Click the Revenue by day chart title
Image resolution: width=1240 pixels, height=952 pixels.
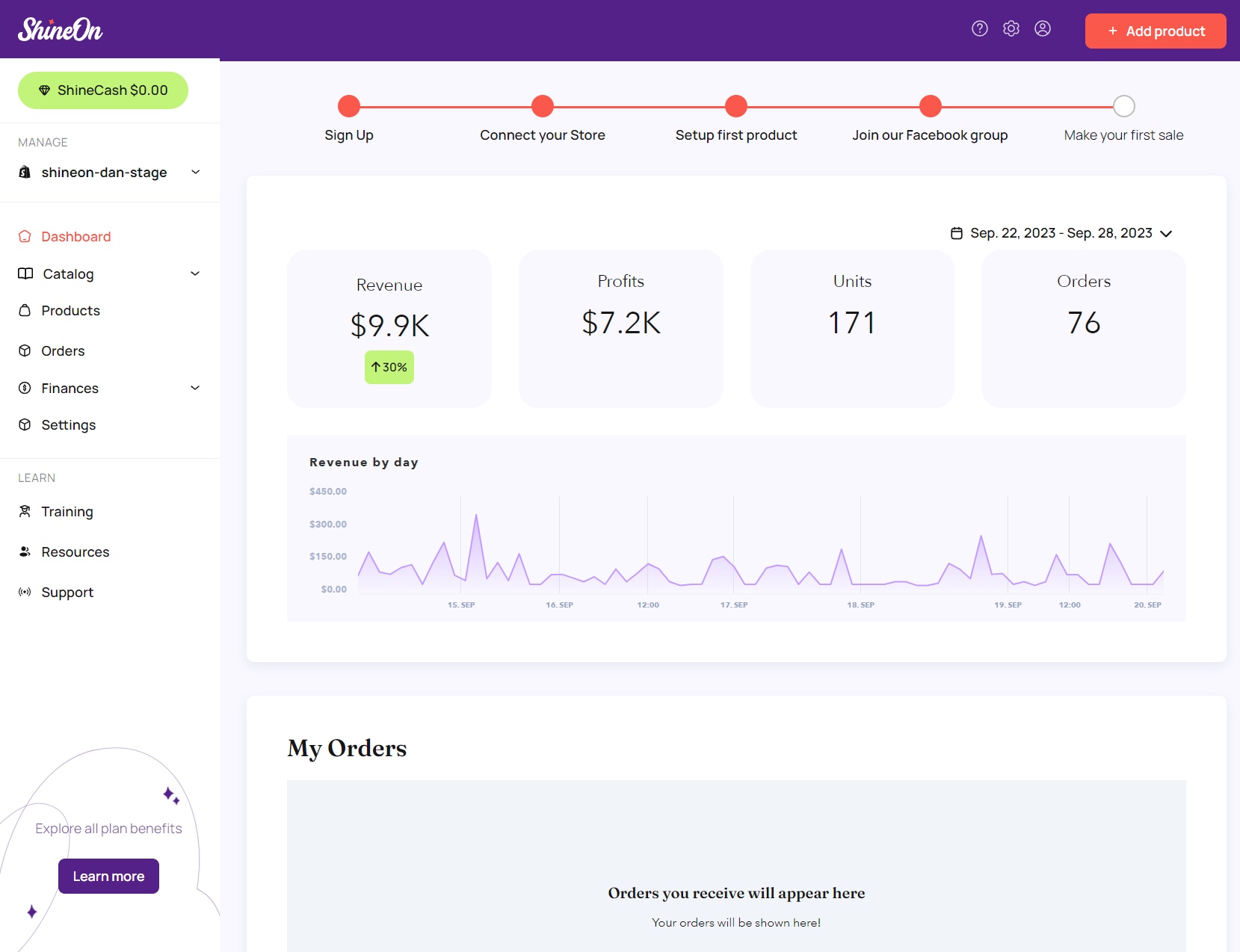point(364,463)
